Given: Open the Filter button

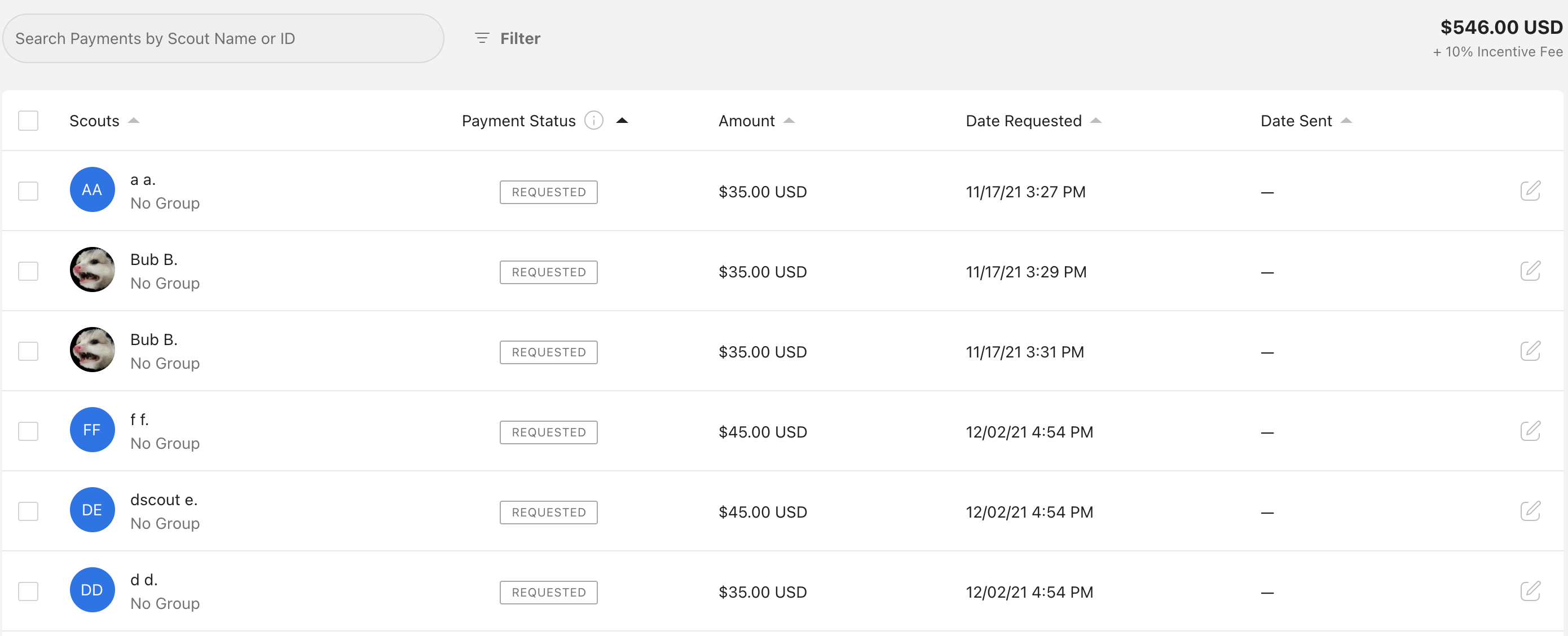Looking at the screenshot, I should click(x=507, y=38).
